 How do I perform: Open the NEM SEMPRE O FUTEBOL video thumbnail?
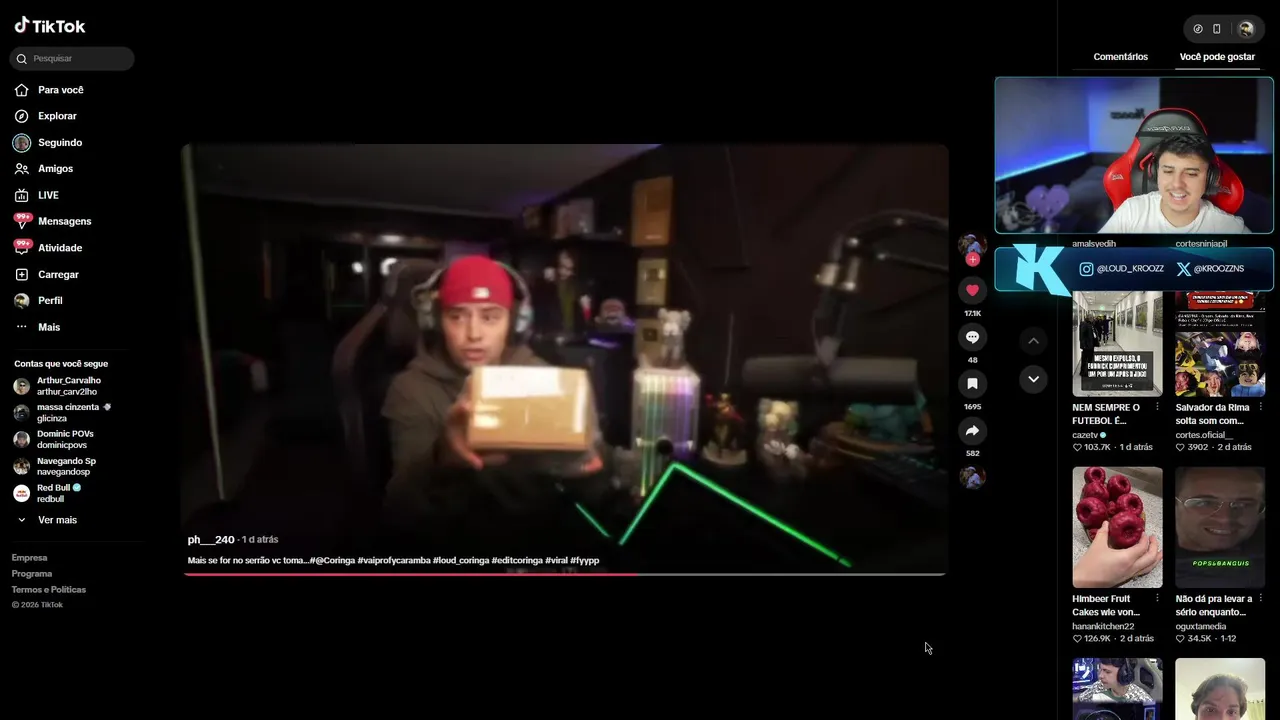(x=1117, y=343)
